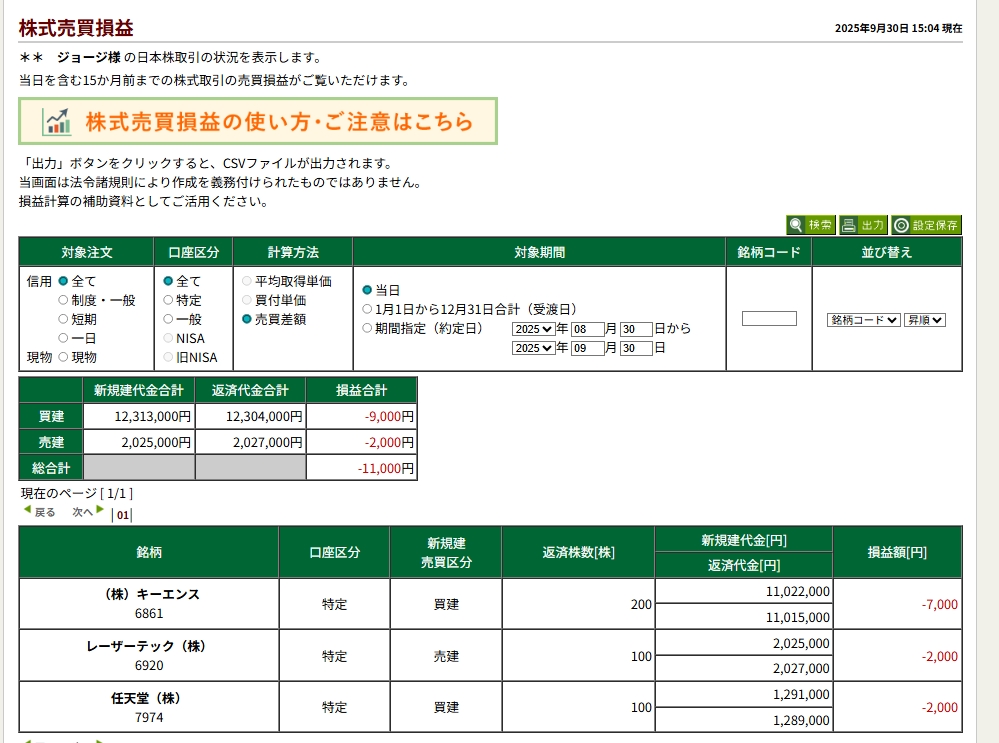
Task: Expand the 昇順 sort order dropdown
Action: [x=924, y=320]
